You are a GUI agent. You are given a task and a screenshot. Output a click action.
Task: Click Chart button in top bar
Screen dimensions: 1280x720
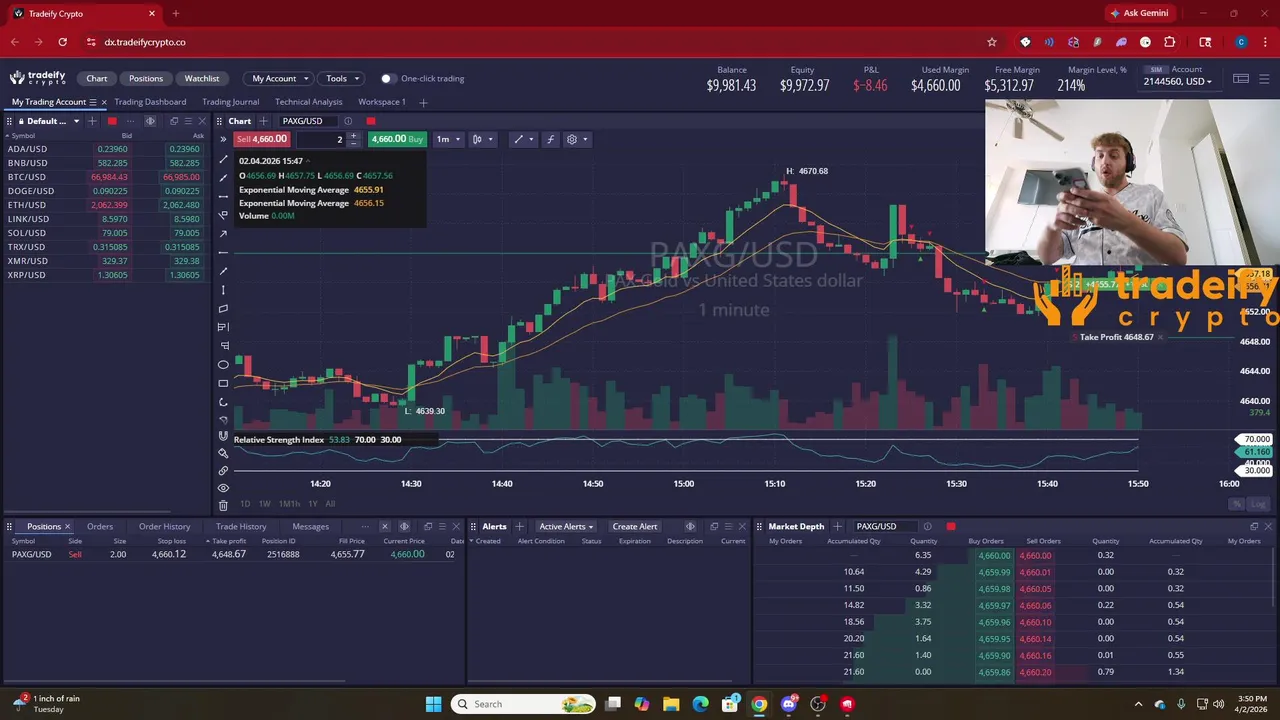click(97, 78)
